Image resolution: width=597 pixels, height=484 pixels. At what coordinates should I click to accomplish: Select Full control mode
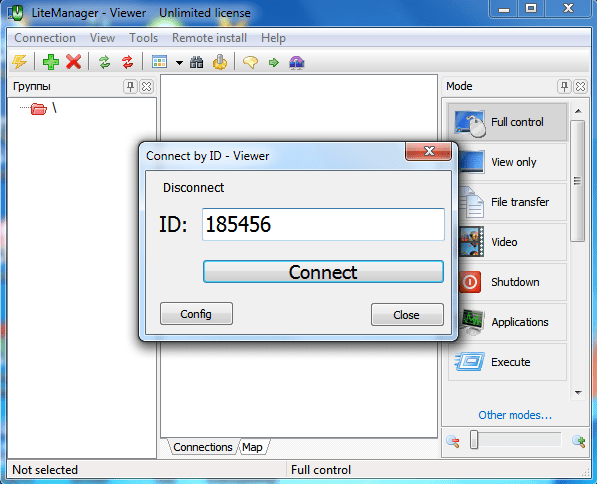[x=508, y=122]
